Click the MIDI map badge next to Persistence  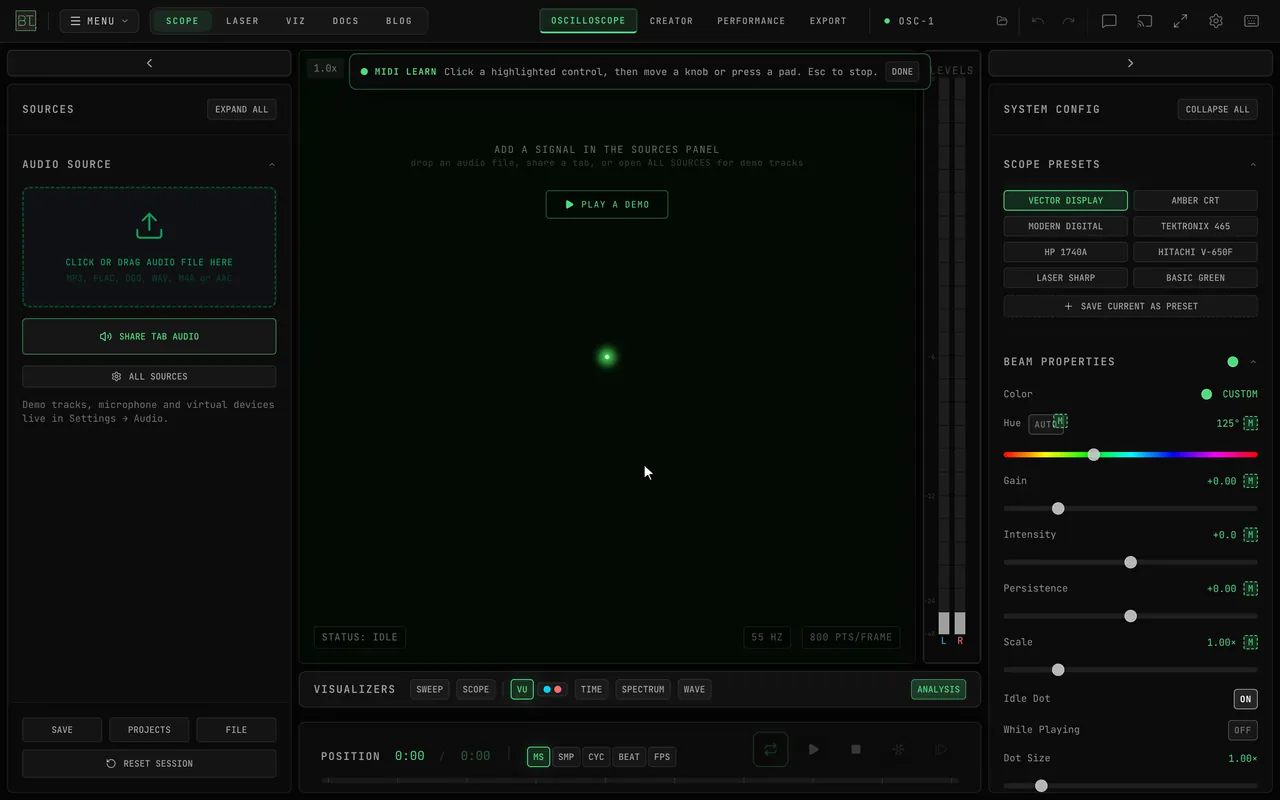(1250, 589)
